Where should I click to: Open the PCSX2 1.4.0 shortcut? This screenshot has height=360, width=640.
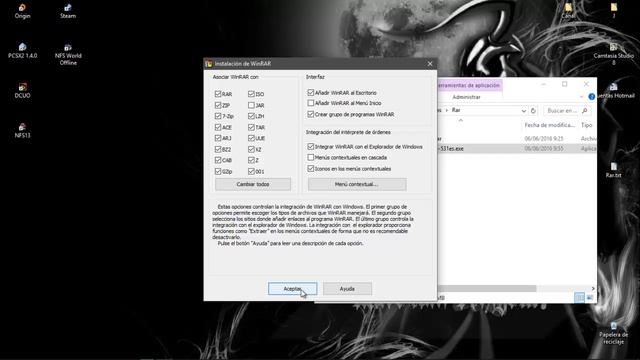pyautogui.click(x=22, y=51)
